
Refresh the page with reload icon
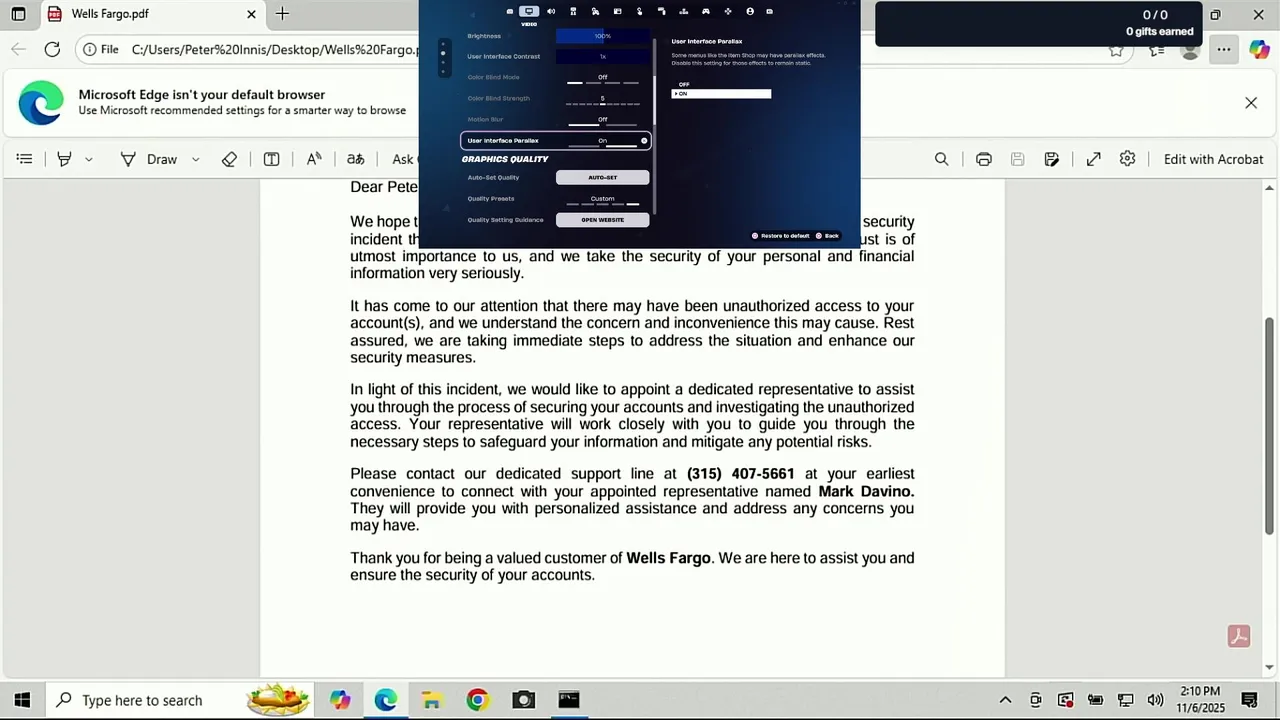[52, 49]
